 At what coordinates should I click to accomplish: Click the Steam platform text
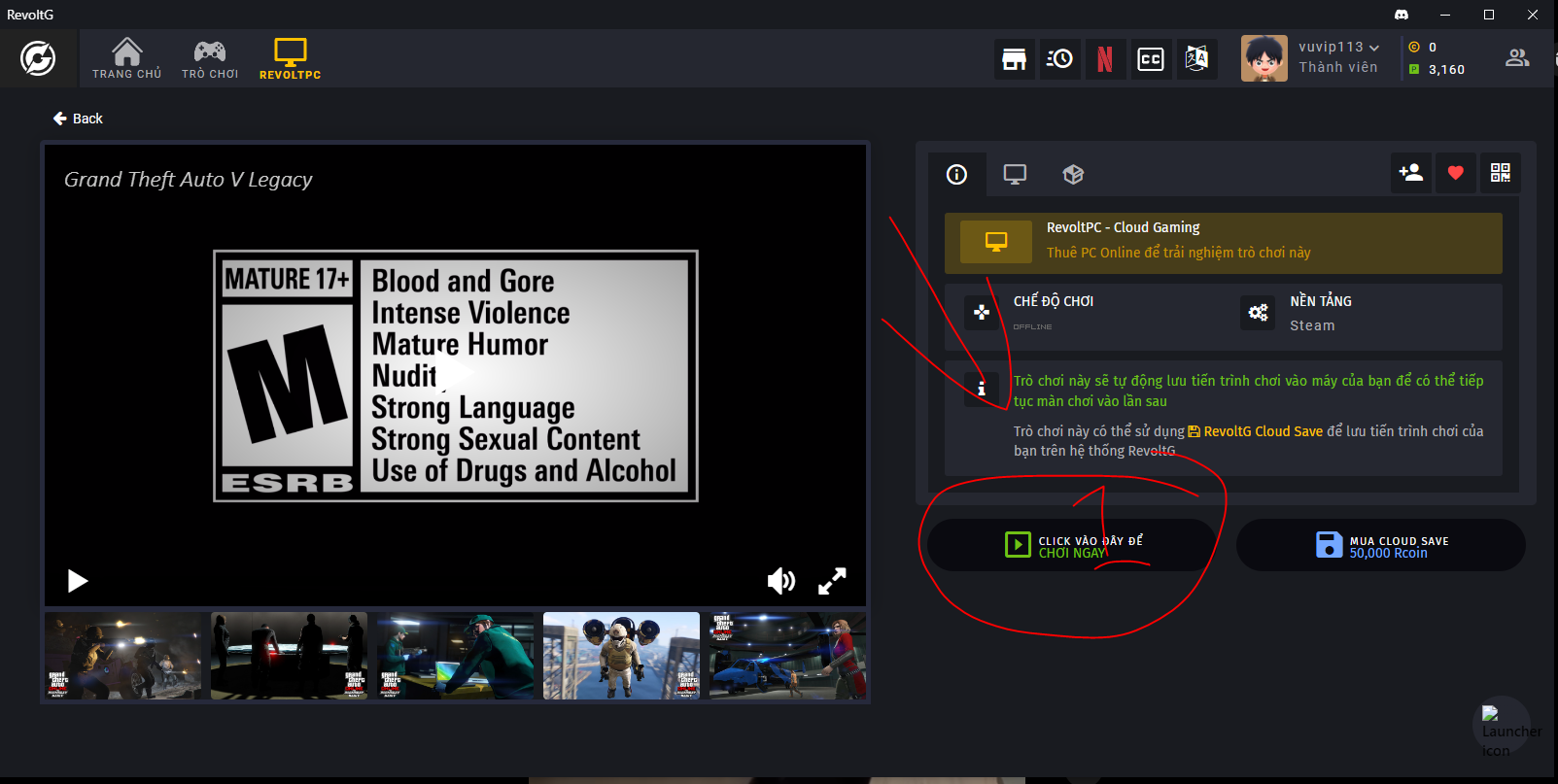1312,325
